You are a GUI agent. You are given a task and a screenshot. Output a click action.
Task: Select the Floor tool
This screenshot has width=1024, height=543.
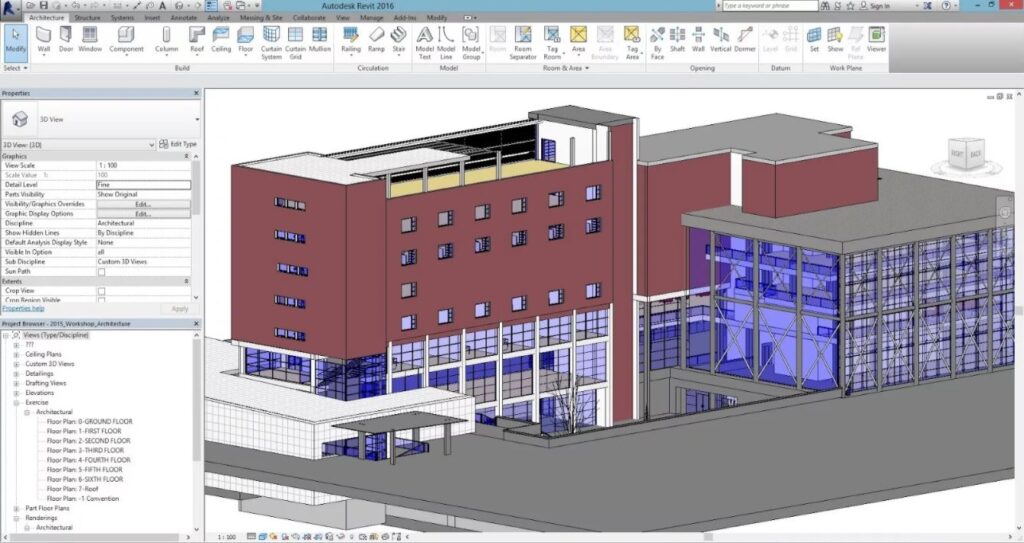[x=246, y=41]
